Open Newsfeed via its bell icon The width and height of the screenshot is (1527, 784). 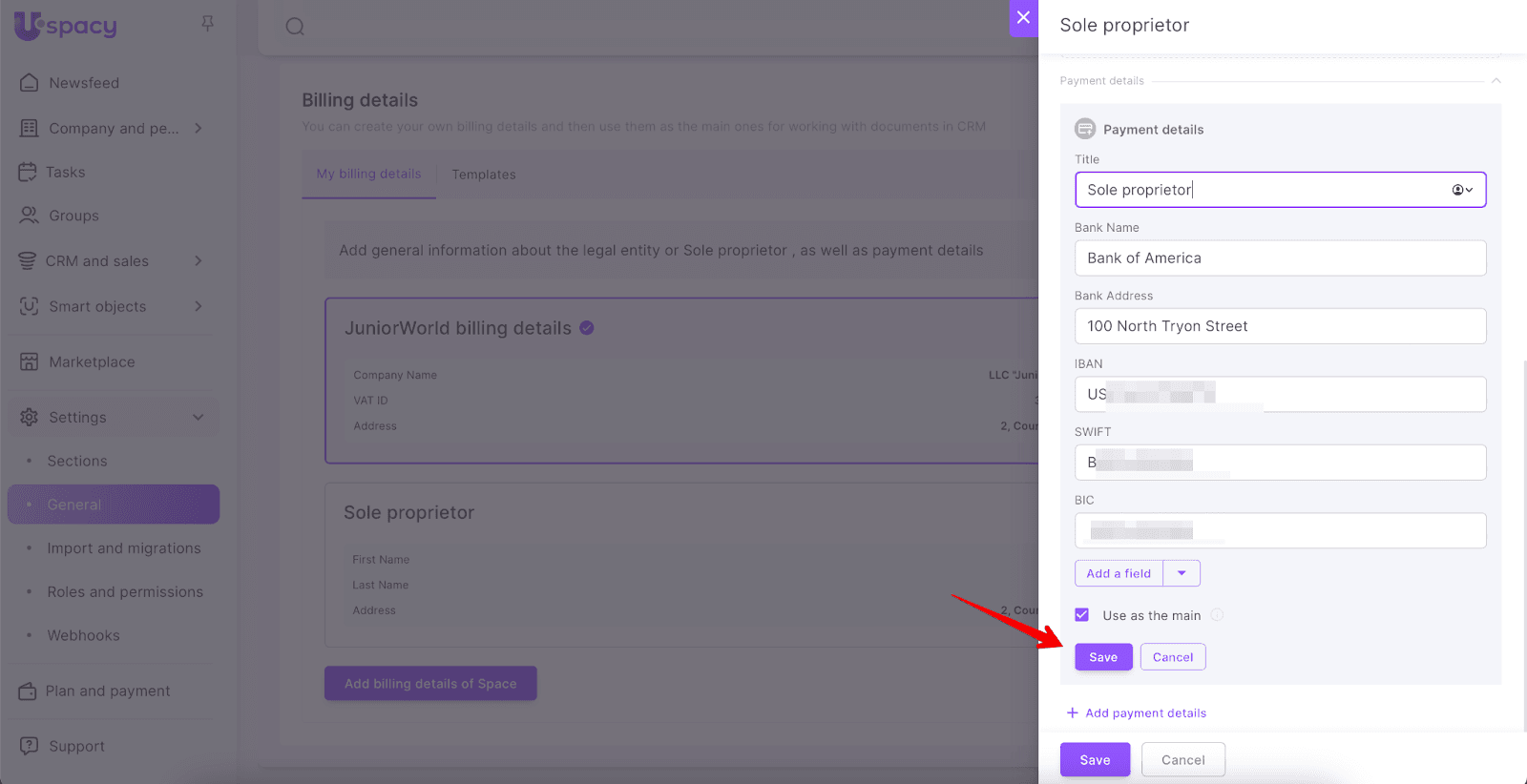pyautogui.click(x=30, y=83)
